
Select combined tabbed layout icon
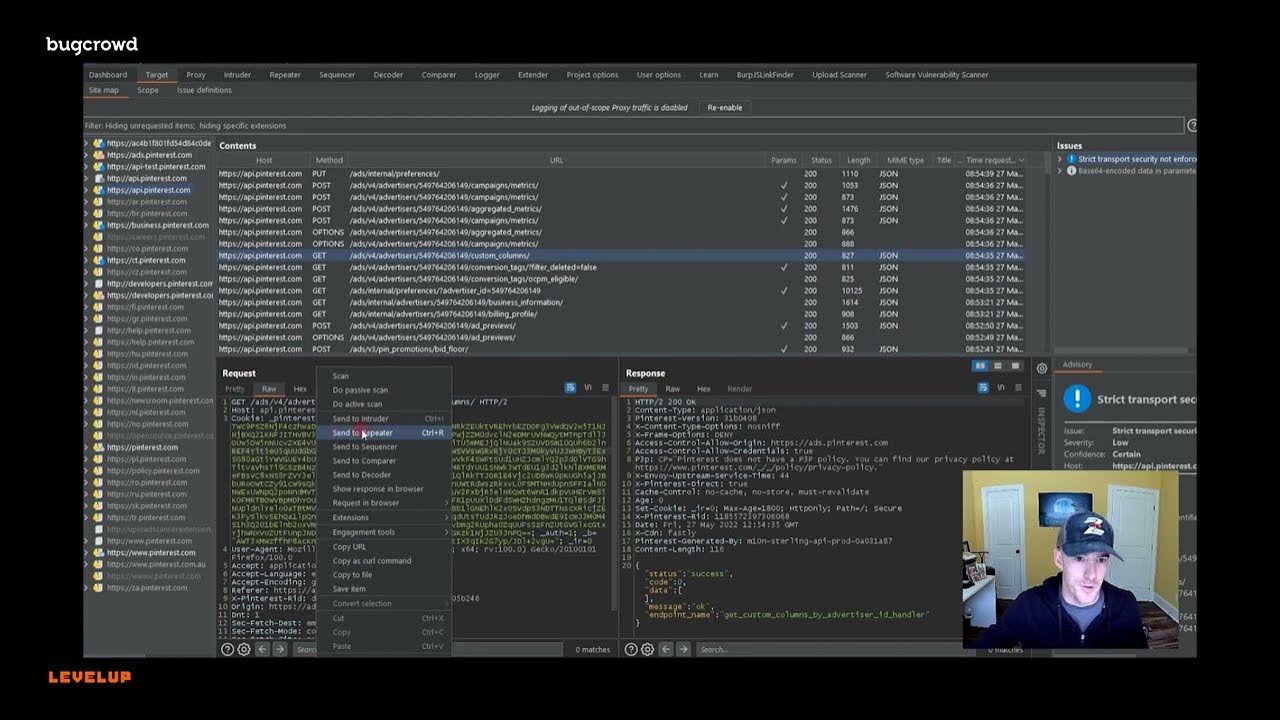tap(1015, 367)
